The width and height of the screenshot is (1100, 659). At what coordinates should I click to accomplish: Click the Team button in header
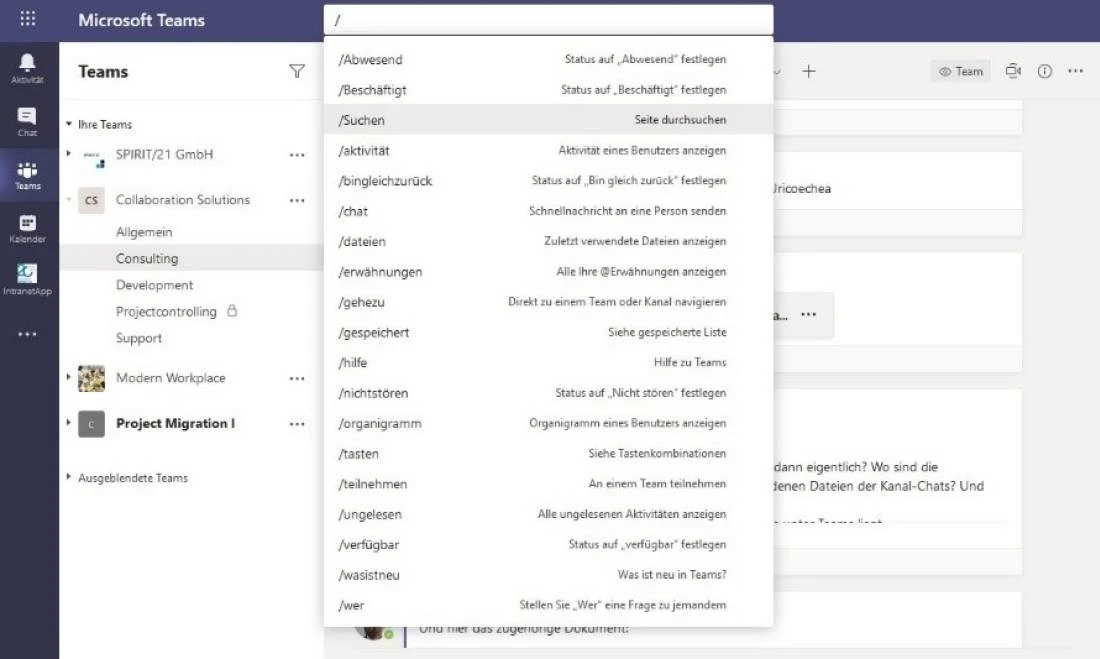tap(960, 71)
